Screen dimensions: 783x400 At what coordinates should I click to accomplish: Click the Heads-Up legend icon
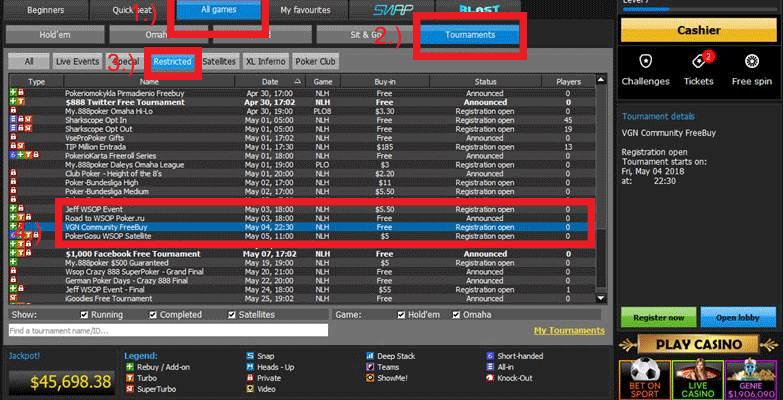click(250, 367)
